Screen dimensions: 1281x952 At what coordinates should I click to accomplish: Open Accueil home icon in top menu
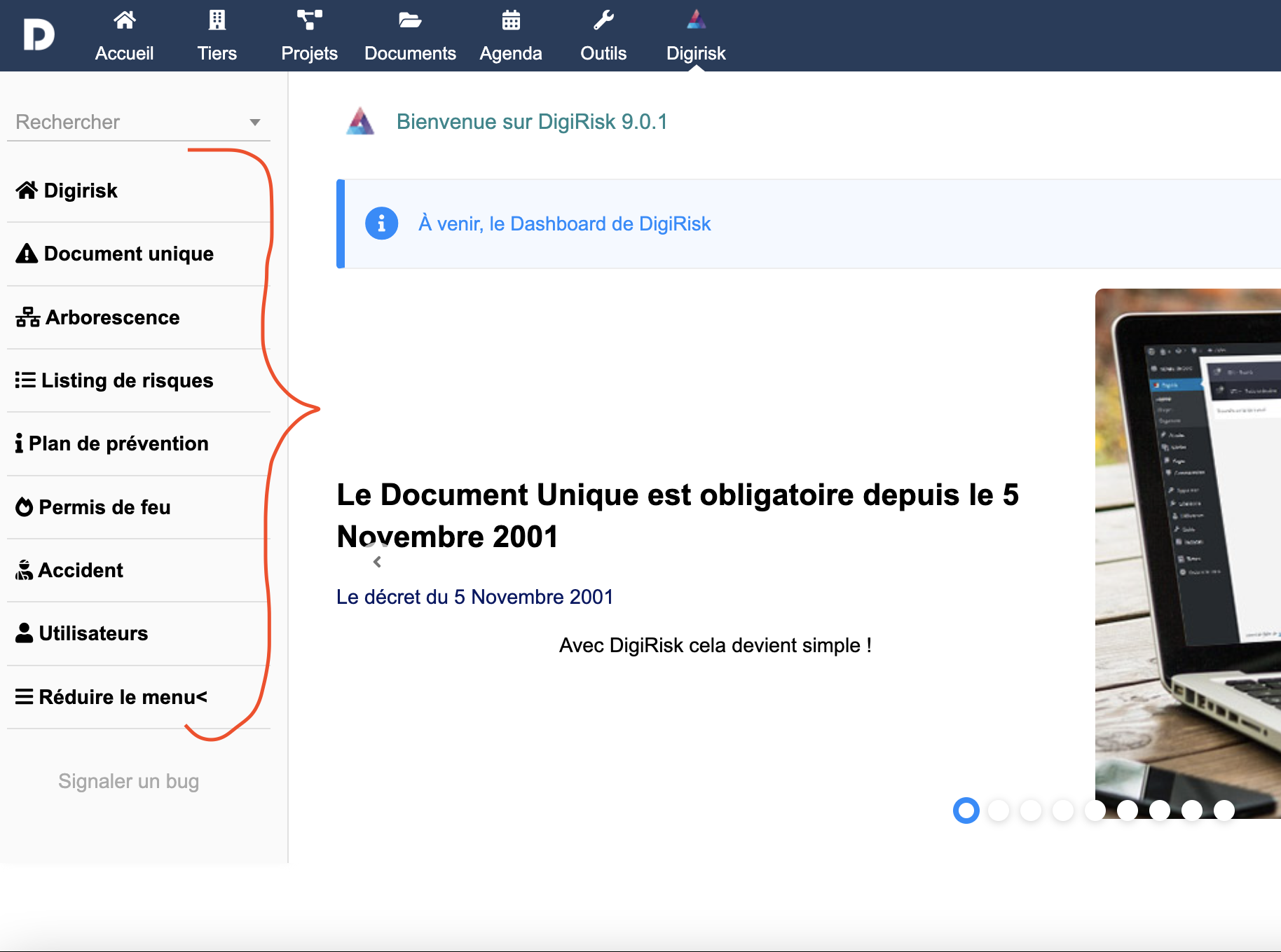click(x=124, y=20)
